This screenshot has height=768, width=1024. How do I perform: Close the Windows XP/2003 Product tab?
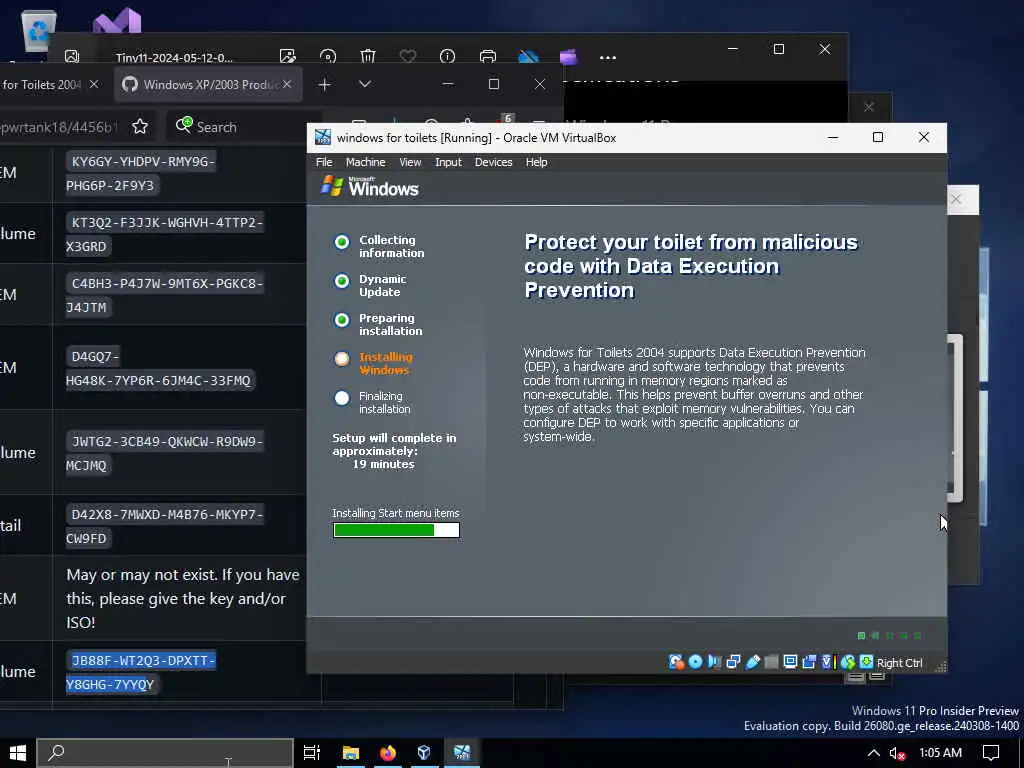pos(287,84)
